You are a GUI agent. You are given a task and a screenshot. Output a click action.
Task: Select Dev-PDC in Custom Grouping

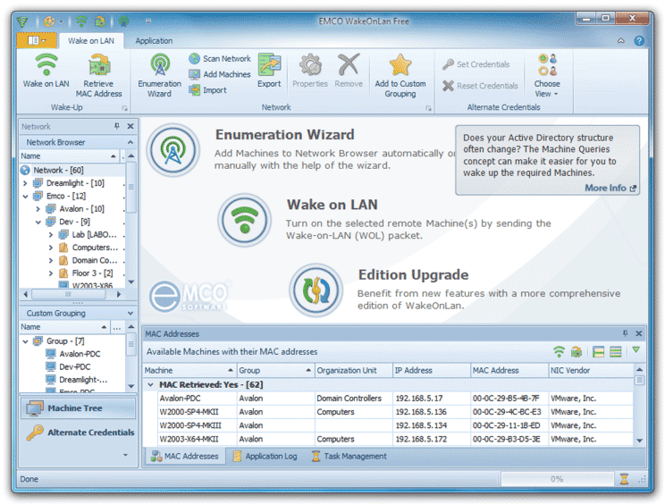75,367
